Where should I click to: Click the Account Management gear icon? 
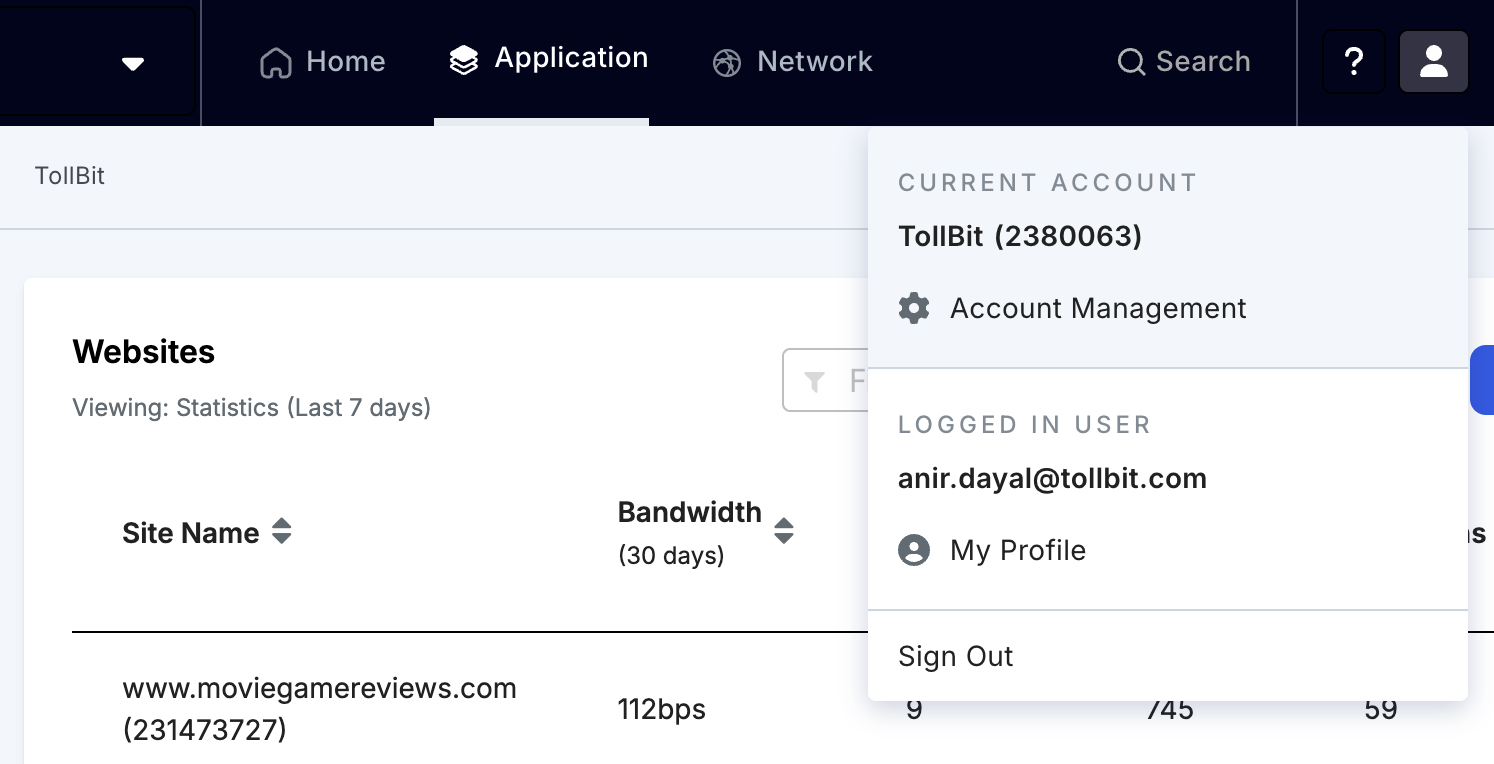coord(914,308)
